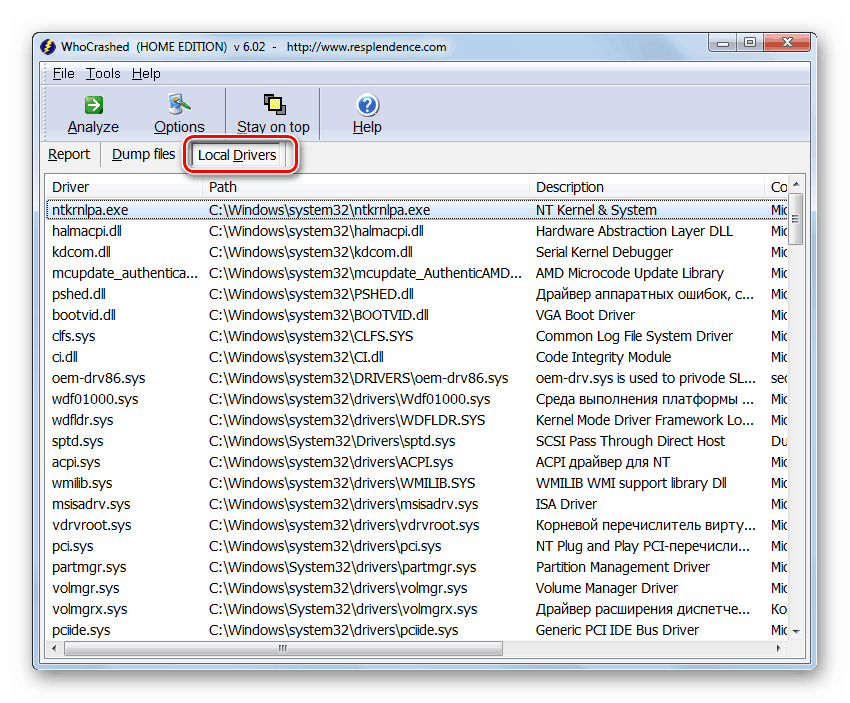Image resolution: width=850 pixels, height=703 pixels.
Task: Select the clfs.sys driver row
Action: click(x=417, y=337)
